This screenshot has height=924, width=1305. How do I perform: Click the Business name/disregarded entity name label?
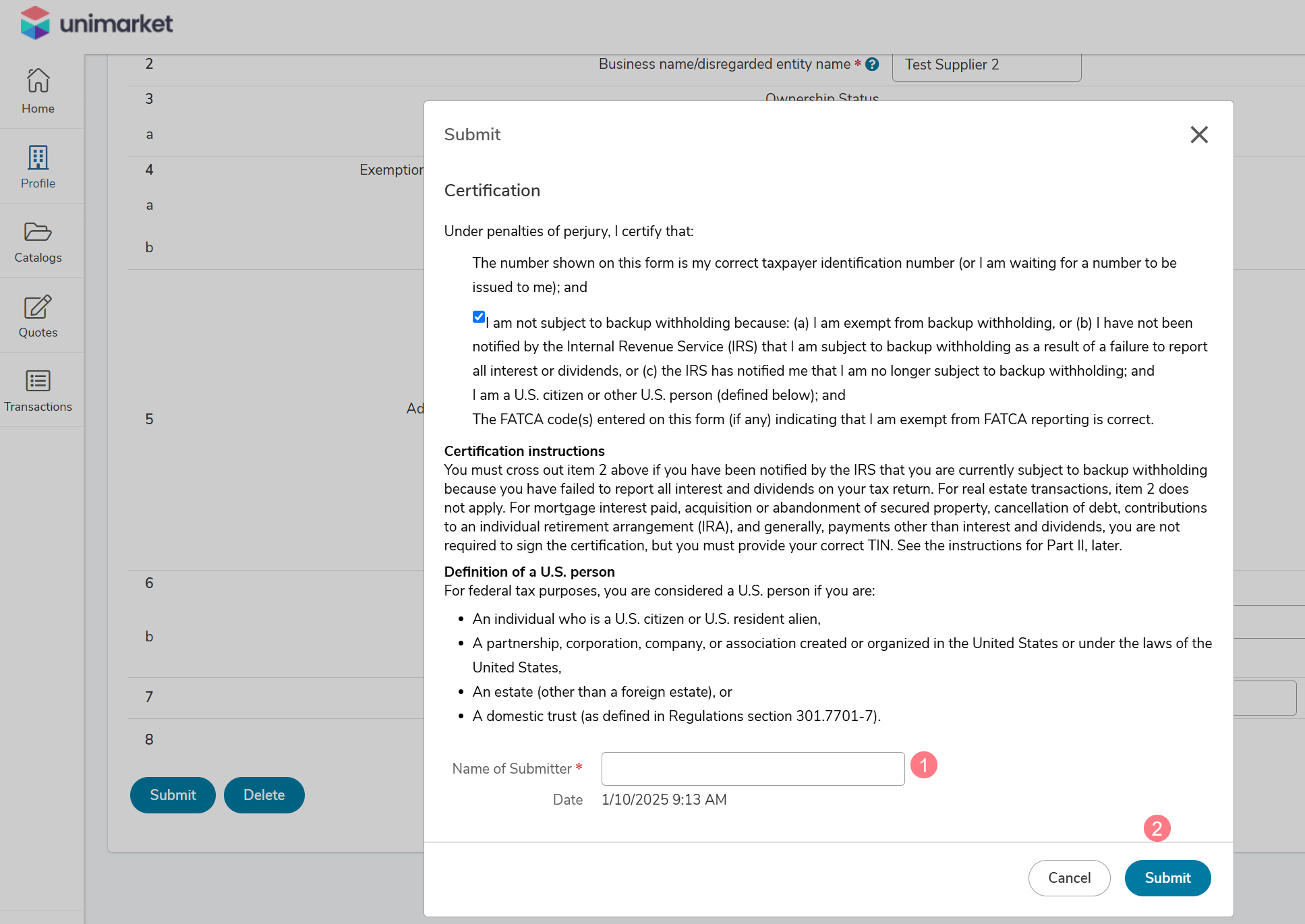[724, 64]
